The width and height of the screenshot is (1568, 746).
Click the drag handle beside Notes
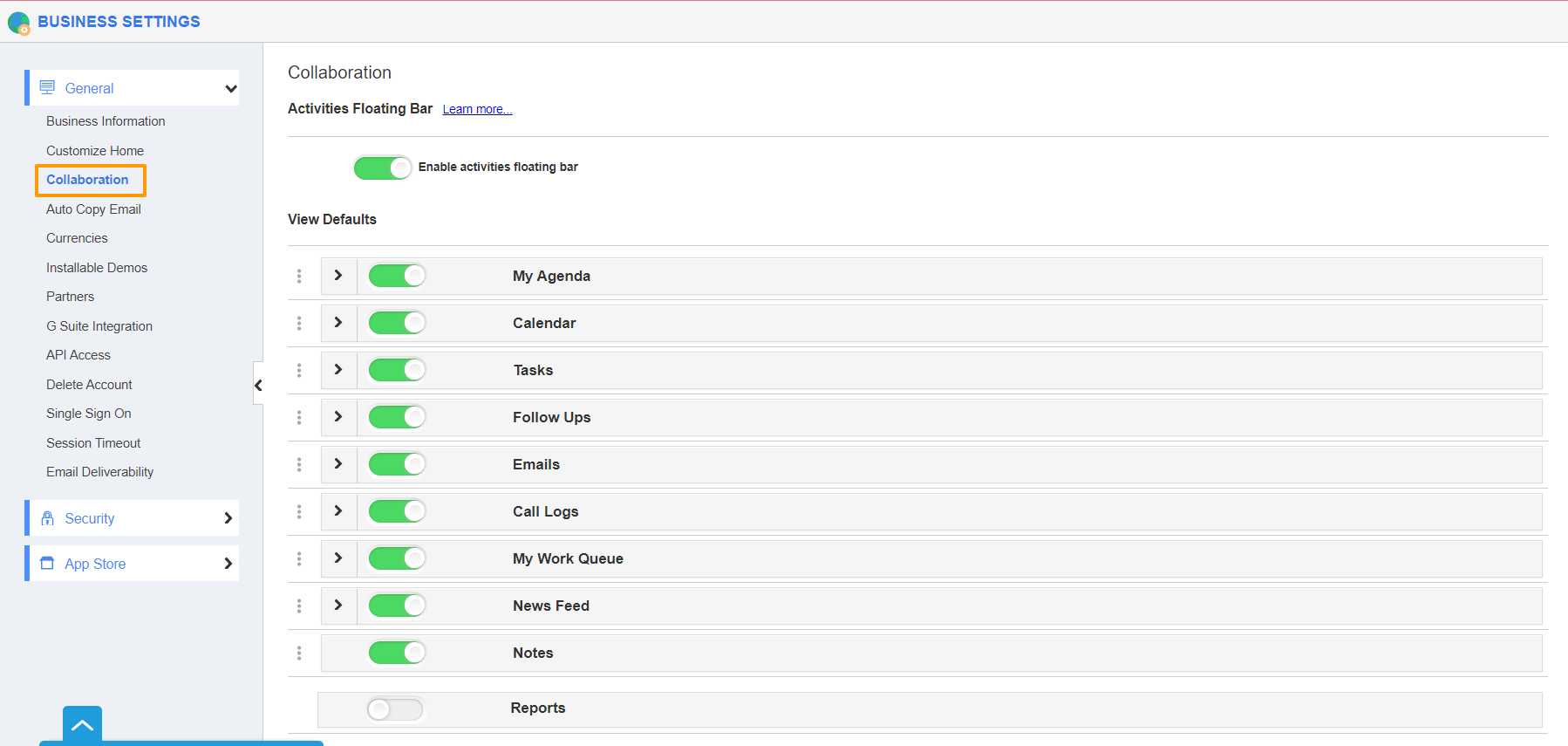coord(299,653)
